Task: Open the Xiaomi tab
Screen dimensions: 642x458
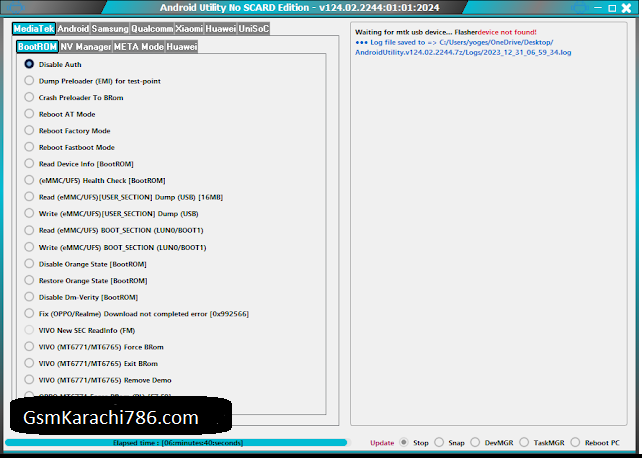Action: tap(189, 29)
